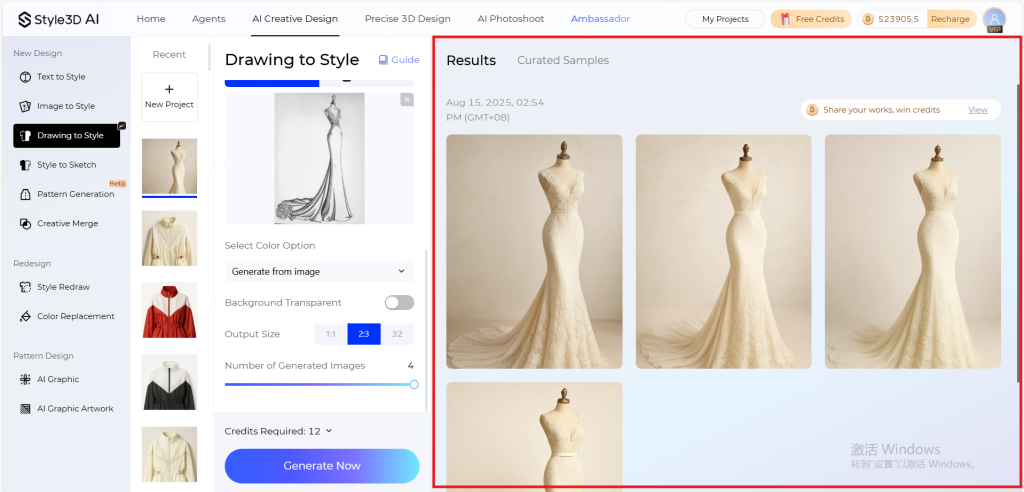Click the uploaded dress sketch preview
Image resolution: width=1024 pixels, height=492 pixels.
319,158
